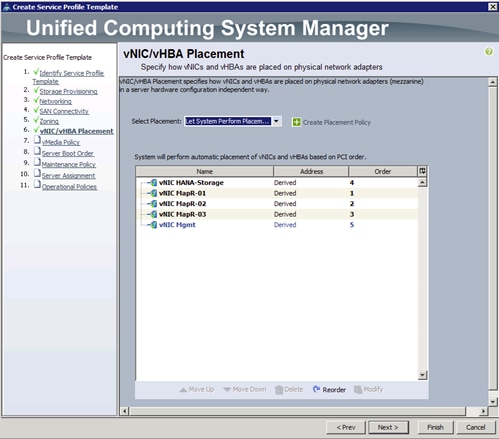This screenshot has height=439, width=499.
Task: Click the Delete trash icon
Action: (x=279, y=389)
